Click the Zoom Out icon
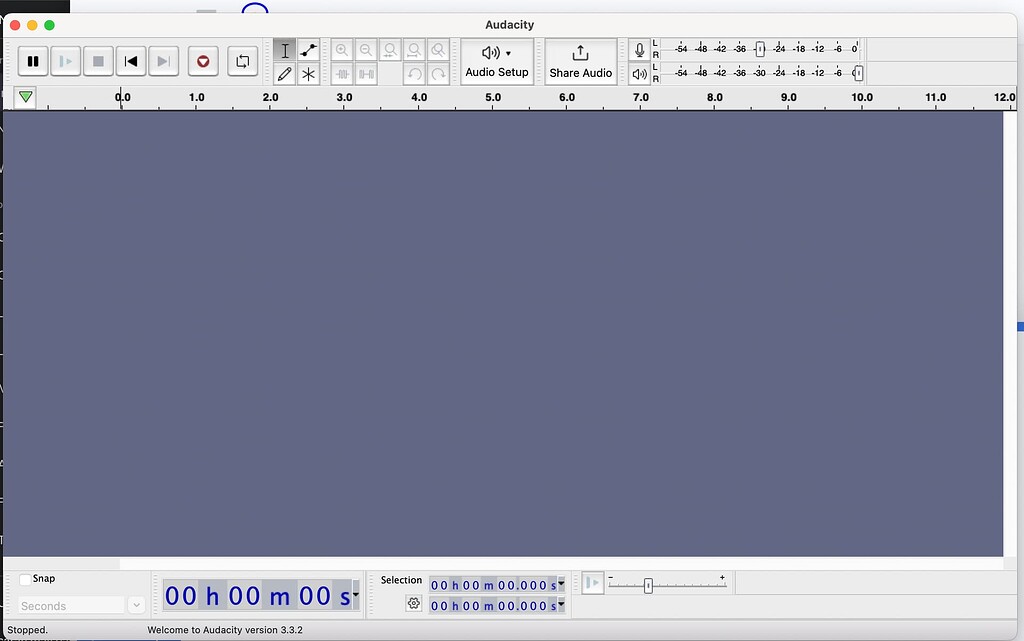The image size is (1024, 641). coord(366,49)
